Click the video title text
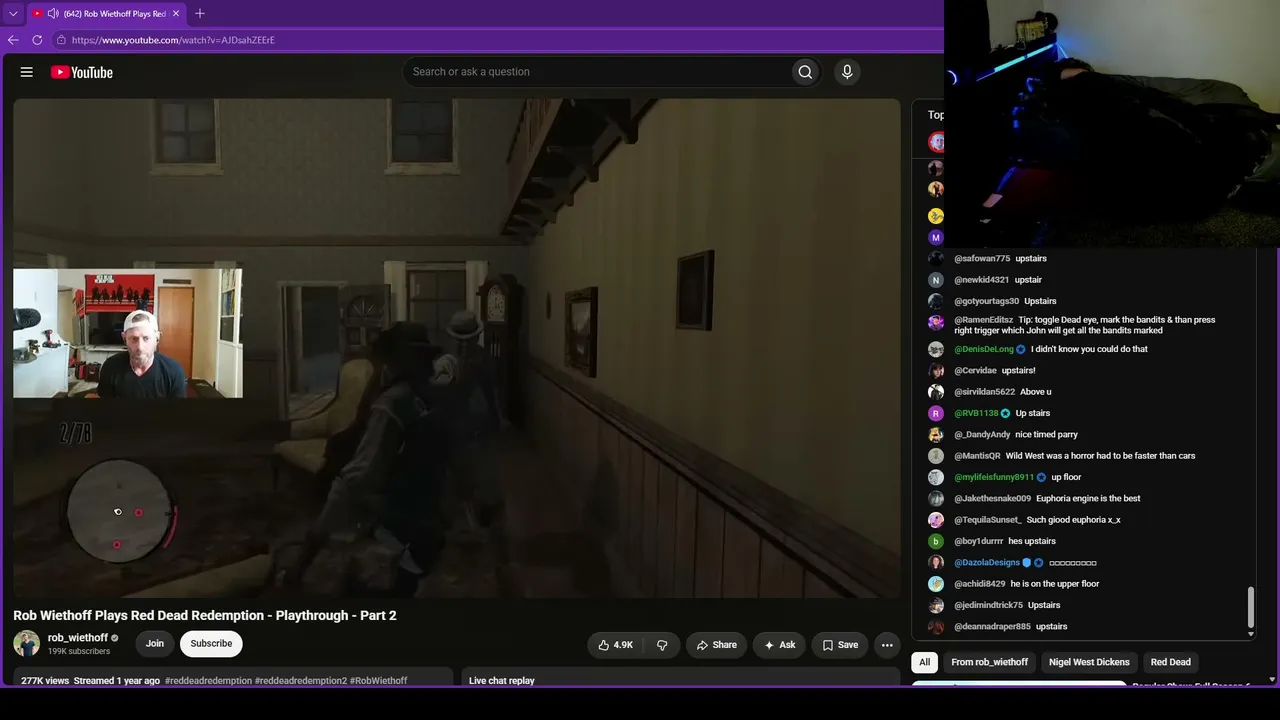 pos(205,616)
